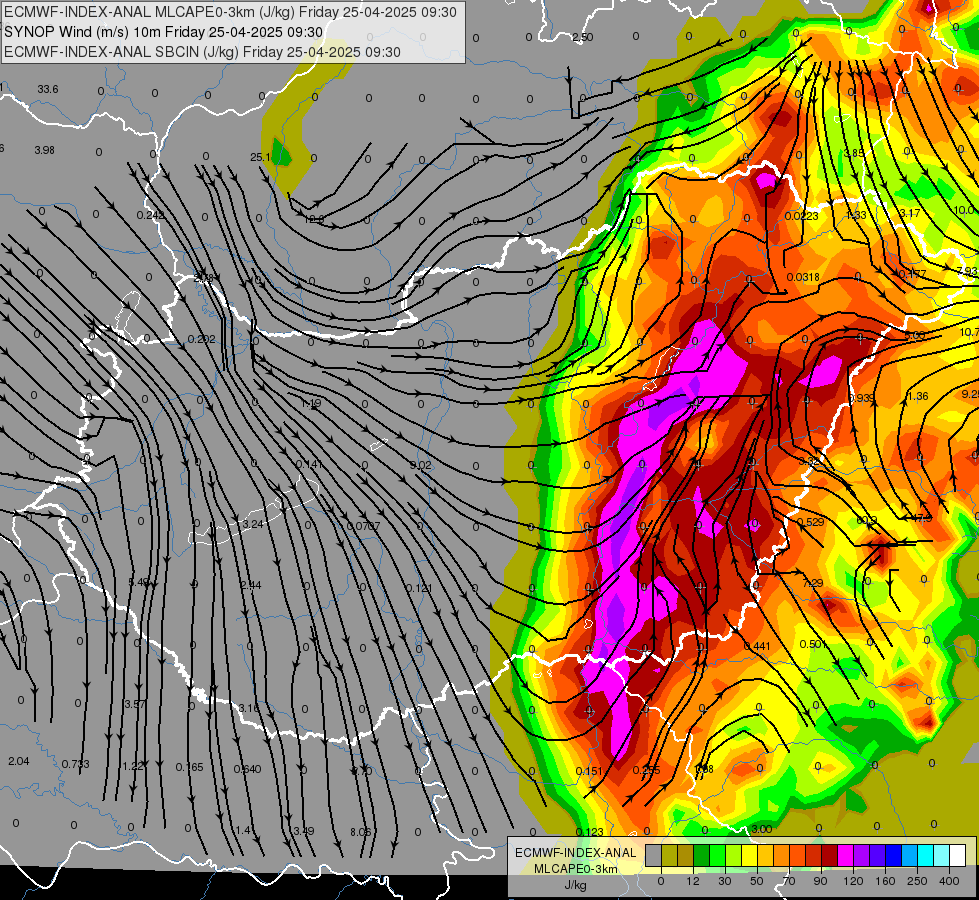Select the dark red legend swatch
979x900 pixels.
pos(830,855)
